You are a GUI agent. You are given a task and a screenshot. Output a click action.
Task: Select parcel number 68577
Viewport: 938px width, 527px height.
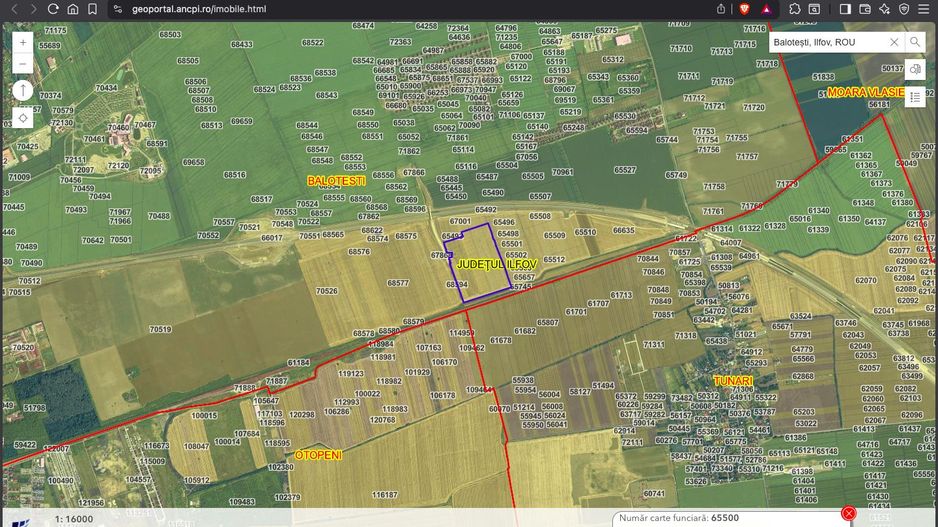[398, 283]
